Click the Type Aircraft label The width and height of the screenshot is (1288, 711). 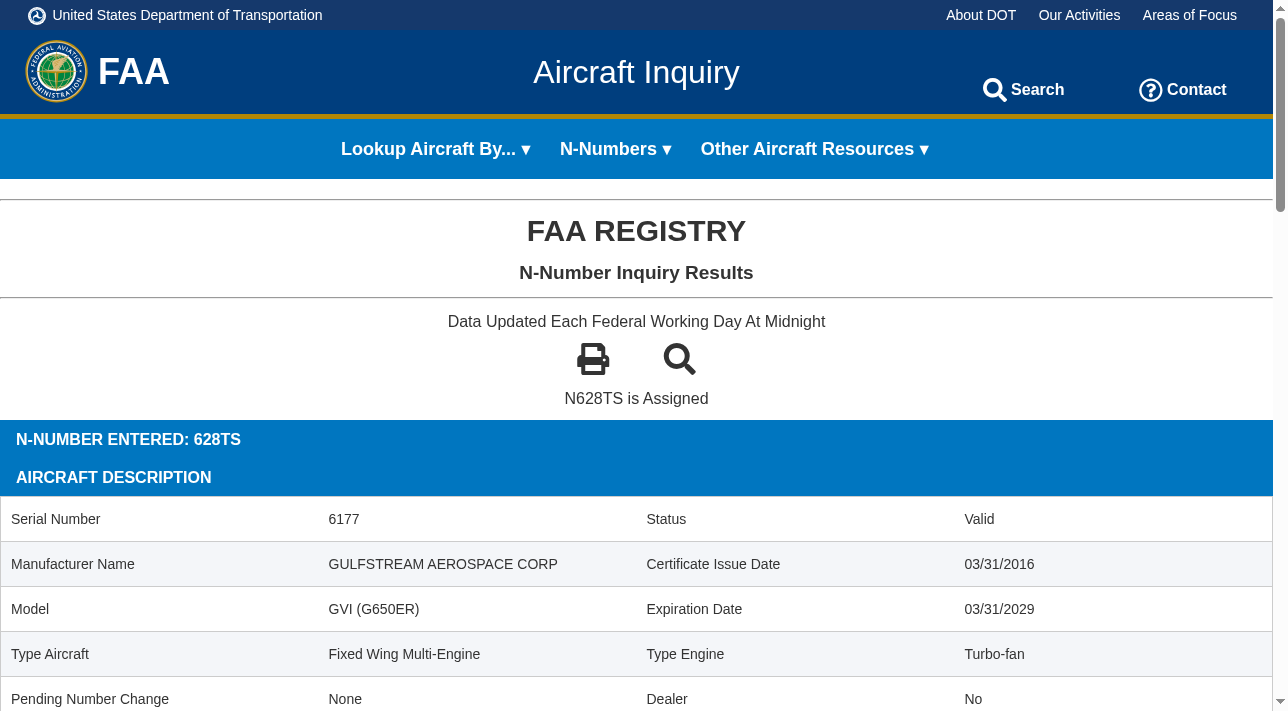pyautogui.click(x=50, y=654)
